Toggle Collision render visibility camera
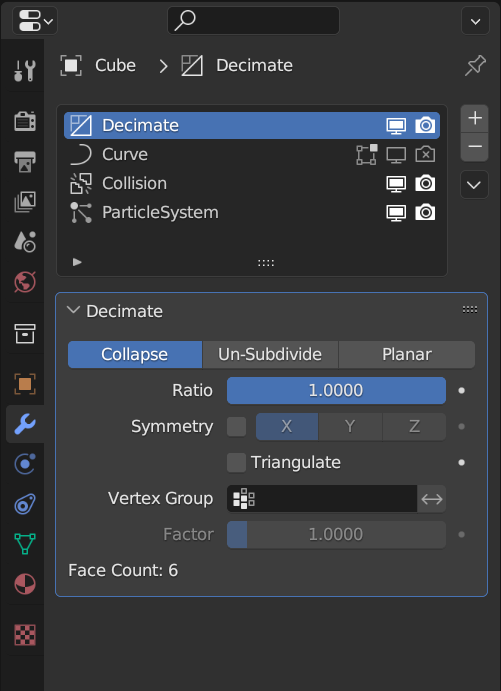The image size is (501, 691). click(x=425, y=183)
